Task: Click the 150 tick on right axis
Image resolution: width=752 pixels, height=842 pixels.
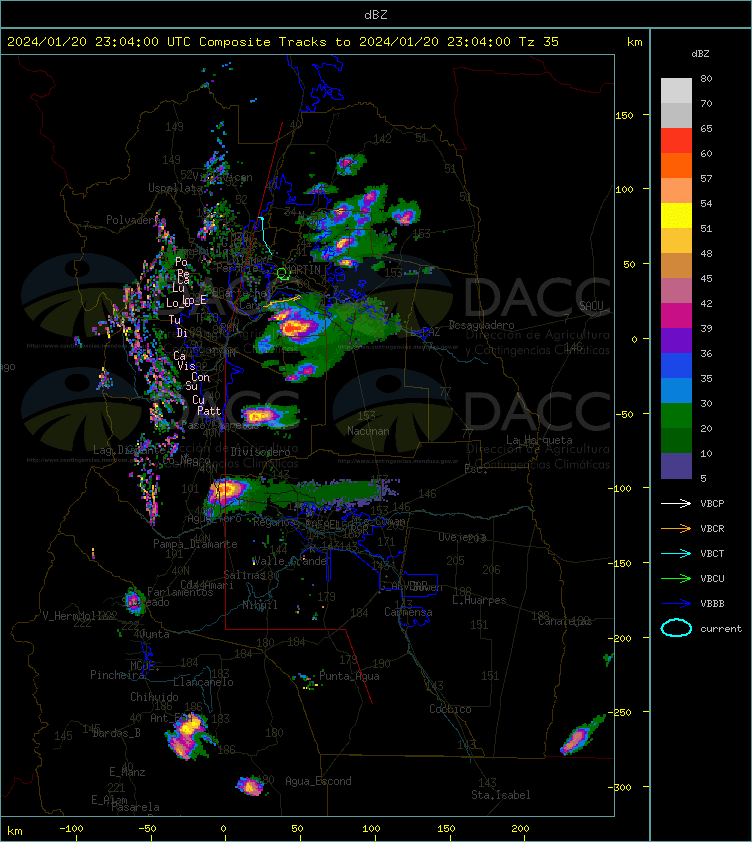Action: click(x=624, y=115)
